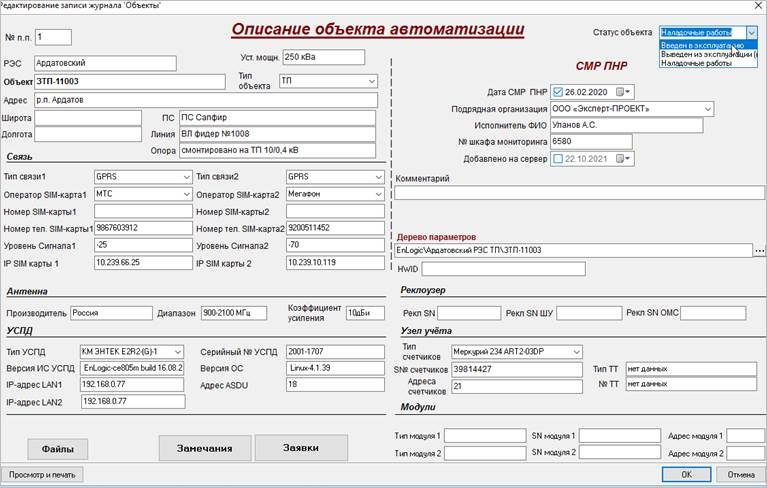This screenshot has height=488, width=767.
Task: Open Тип связи2 dropdown
Action: coord(379,177)
